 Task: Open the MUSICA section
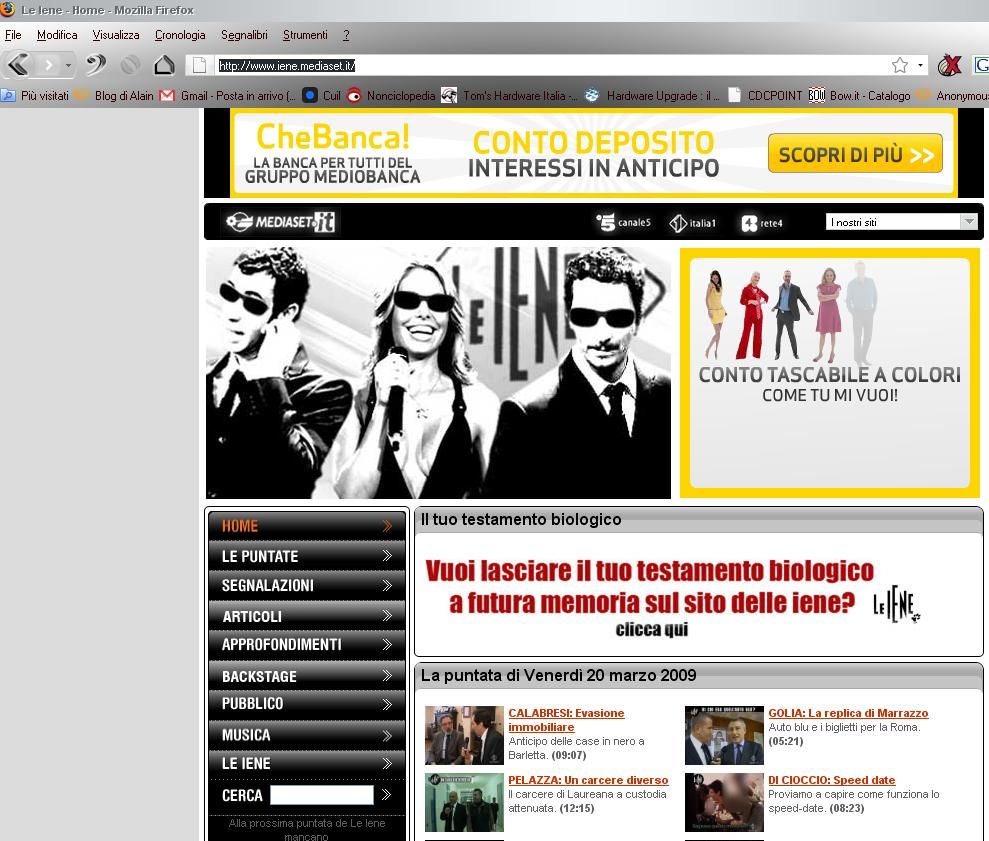(x=307, y=735)
